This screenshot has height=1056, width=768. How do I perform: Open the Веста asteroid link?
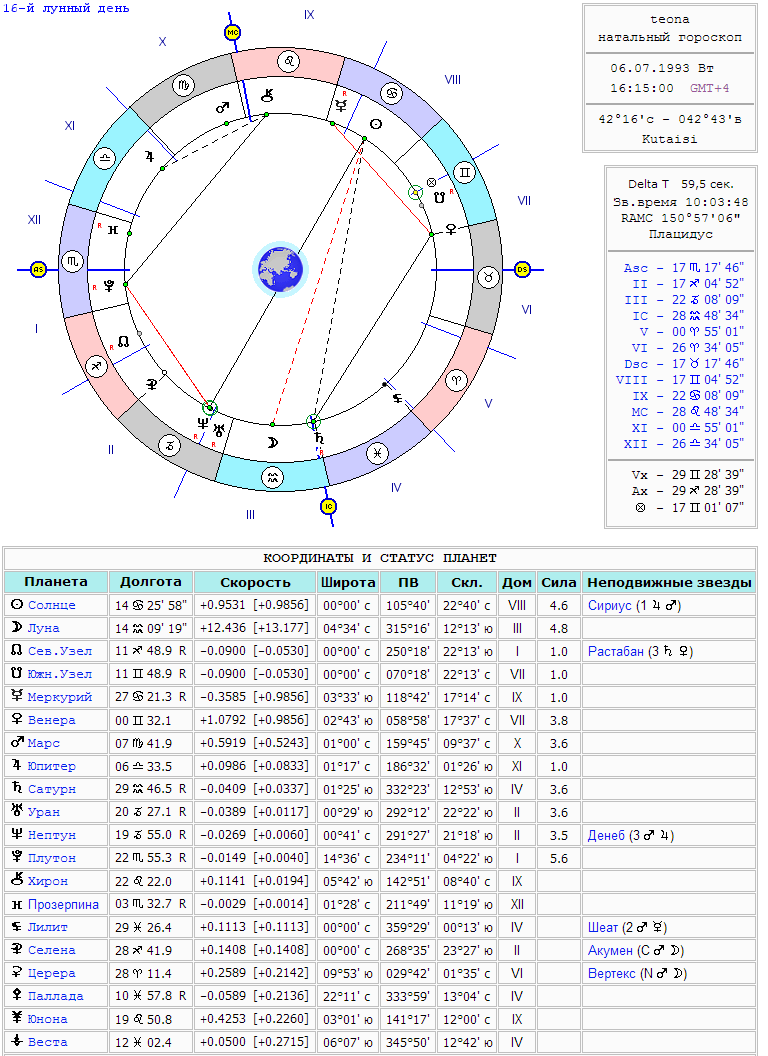47,1042
